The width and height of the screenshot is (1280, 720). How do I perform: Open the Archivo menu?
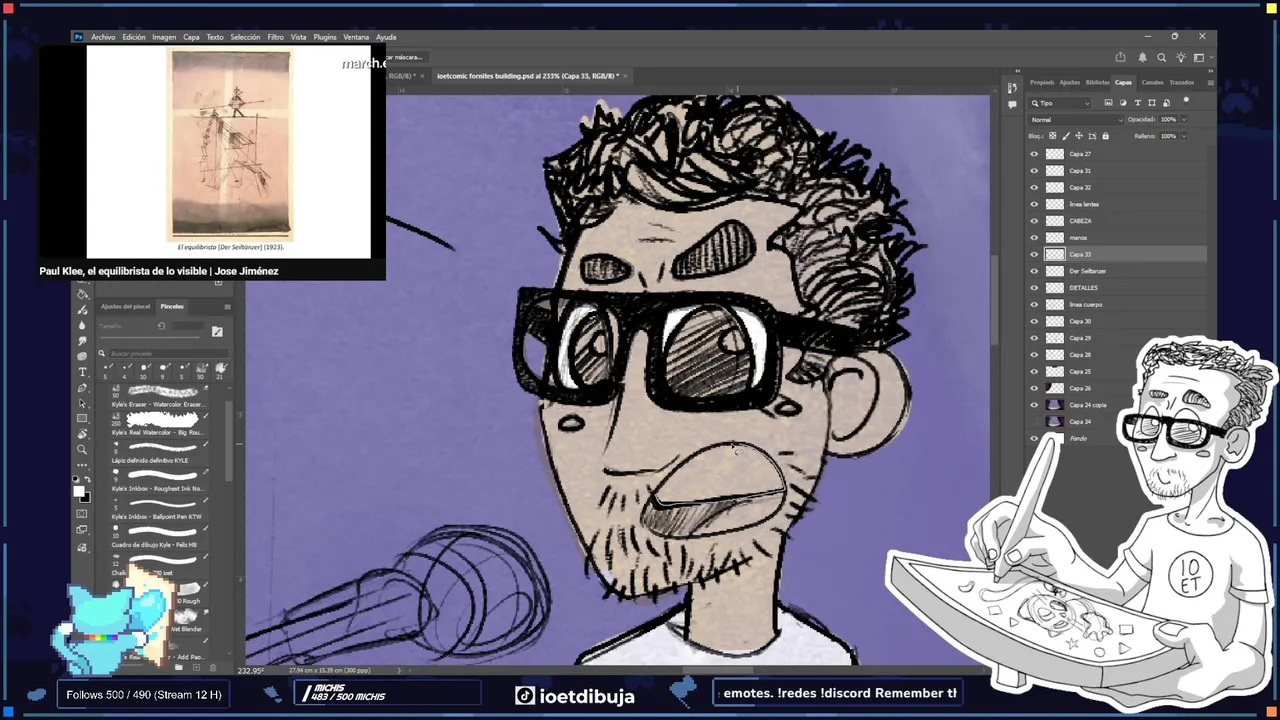pyautogui.click(x=103, y=37)
